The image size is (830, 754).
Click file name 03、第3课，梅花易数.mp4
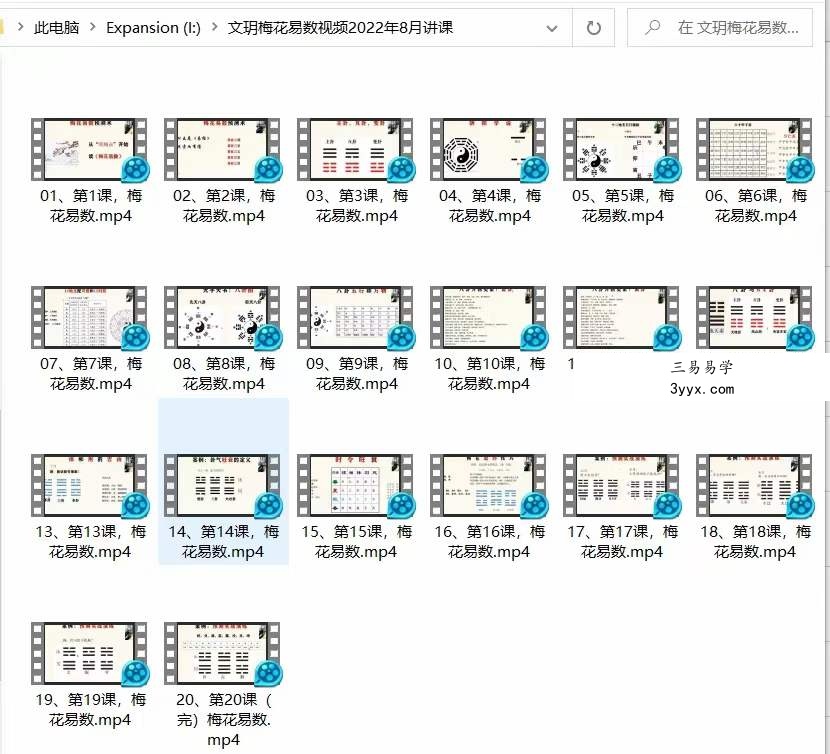pyautogui.click(x=356, y=206)
